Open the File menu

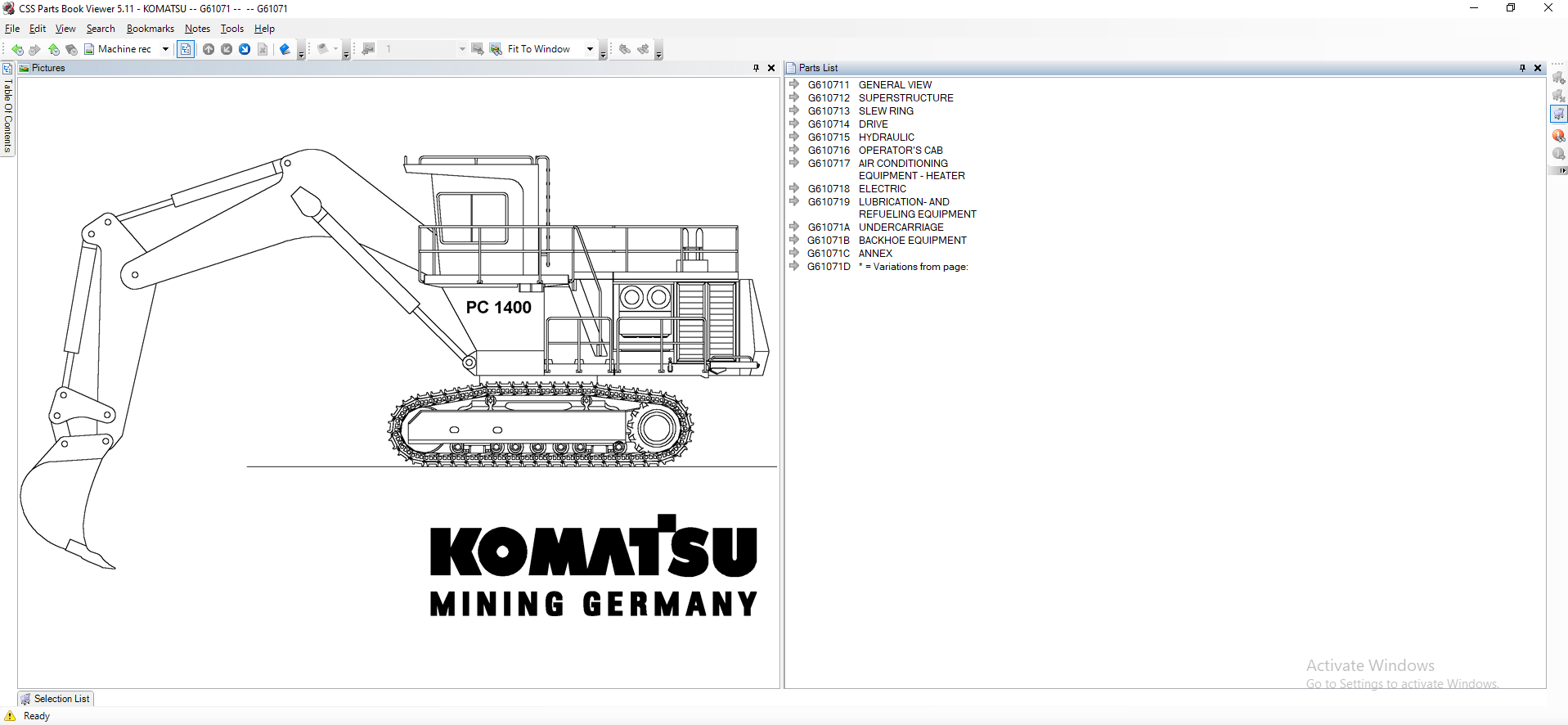click(12, 29)
